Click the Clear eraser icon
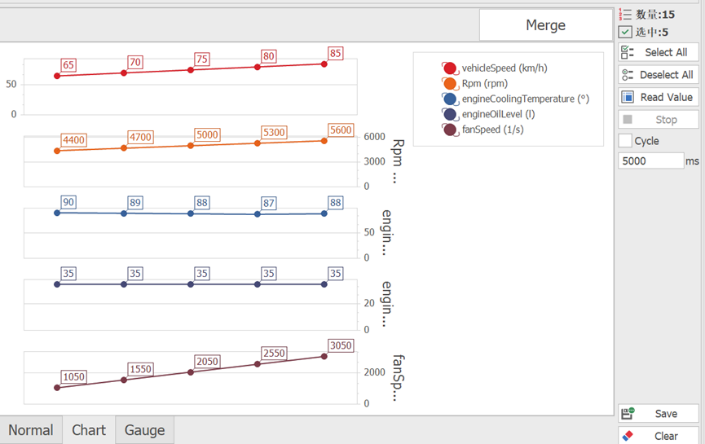This screenshot has height=444, width=705. pyautogui.click(x=628, y=436)
